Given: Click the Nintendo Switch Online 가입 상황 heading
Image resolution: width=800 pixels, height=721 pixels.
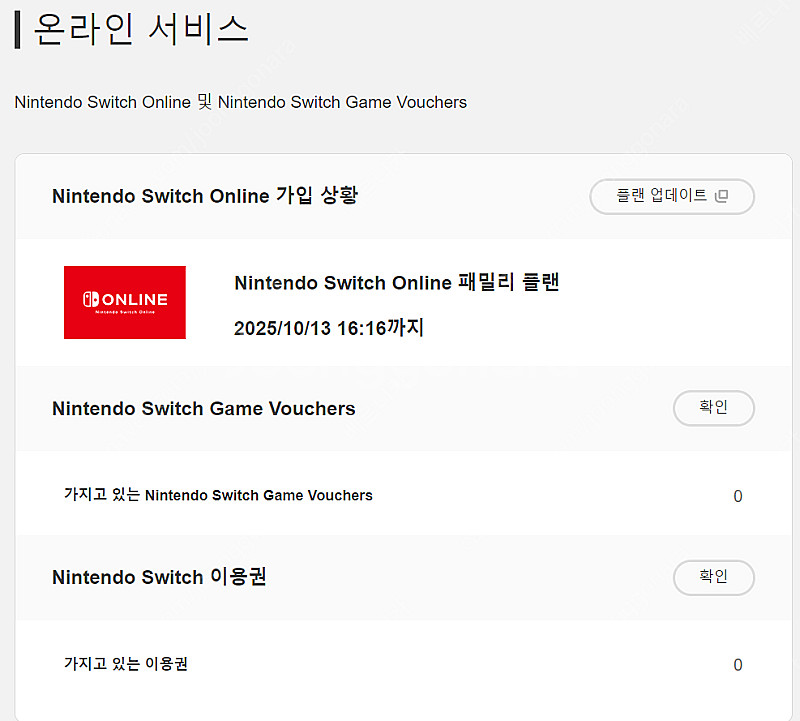Looking at the screenshot, I should click(x=205, y=195).
